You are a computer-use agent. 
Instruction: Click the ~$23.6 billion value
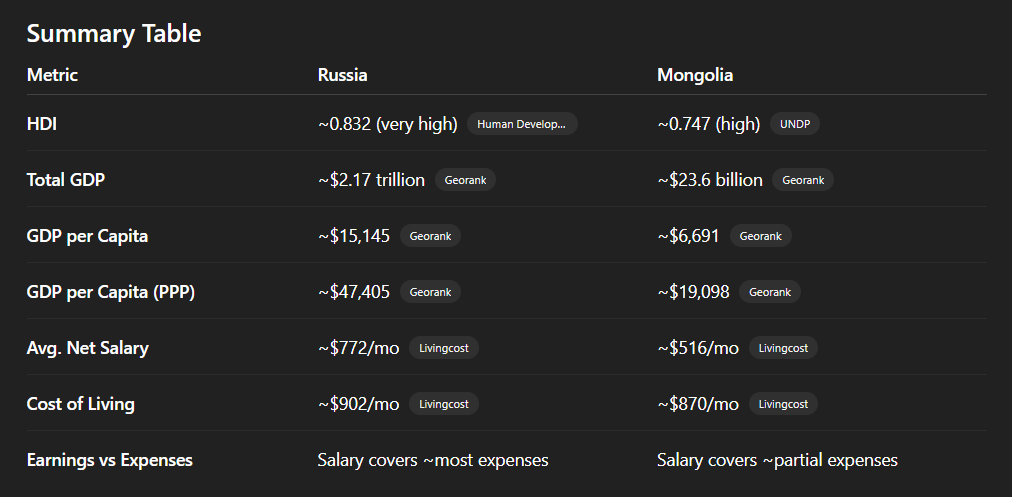[x=710, y=180]
